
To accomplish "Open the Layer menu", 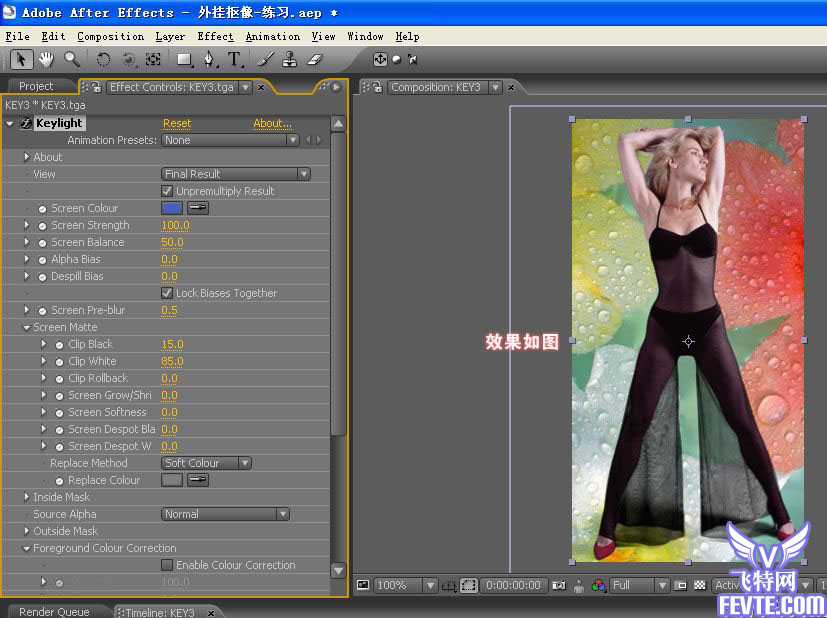I will click(x=170, y=36).
